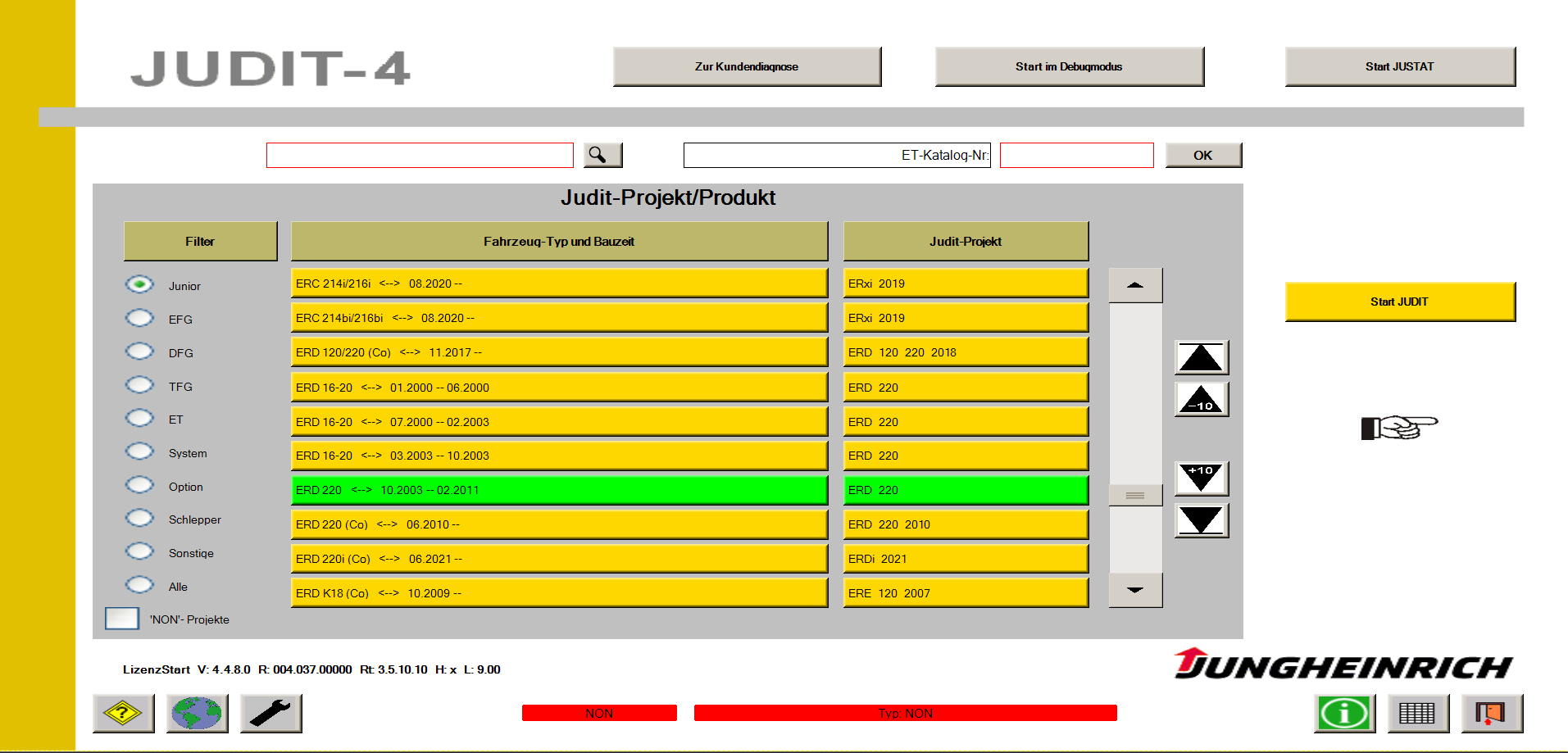Select the Option filter radio button
The width and height of the screenshot is (1568, 753).
(139, 485)
